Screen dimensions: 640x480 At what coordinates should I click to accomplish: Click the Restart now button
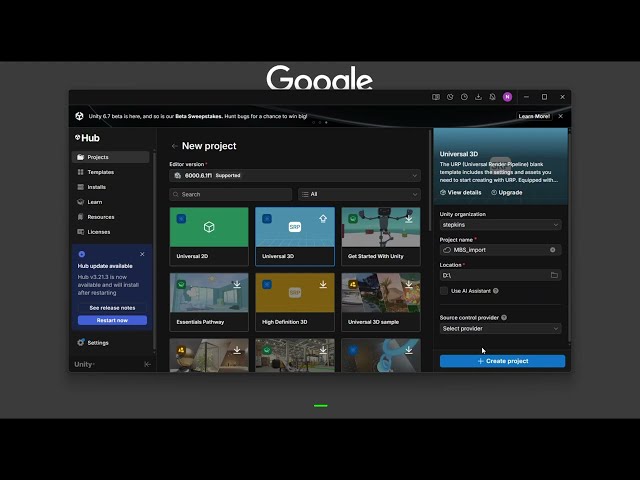112,320
